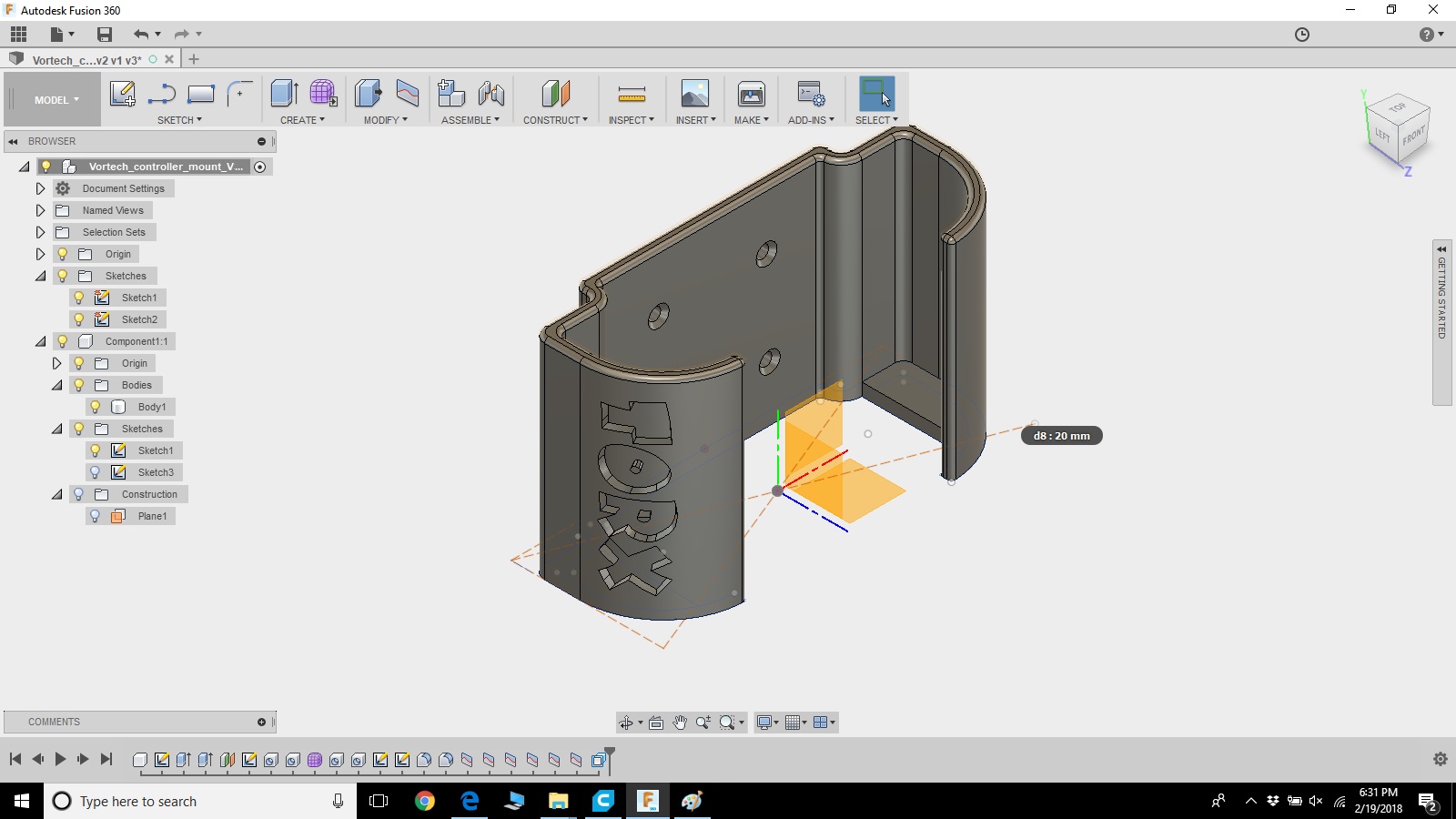Expand the Getting Started side panel
The height and width of the screenshot is (819, 1456).
tap(1441, 323)
